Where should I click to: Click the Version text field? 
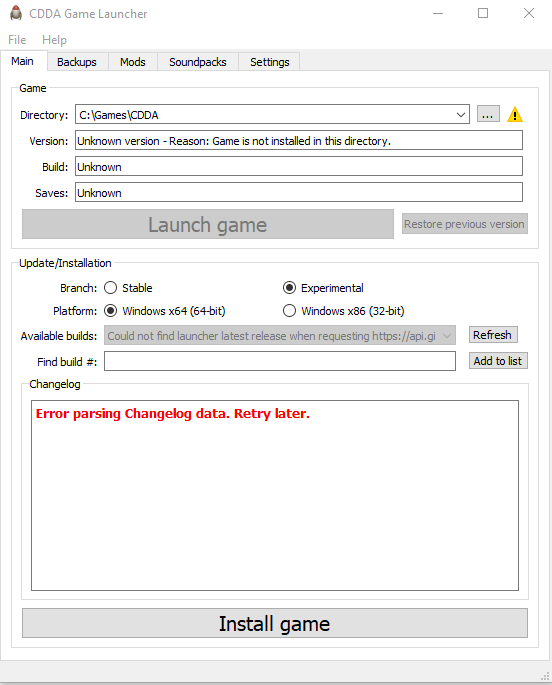click(299, 141)
